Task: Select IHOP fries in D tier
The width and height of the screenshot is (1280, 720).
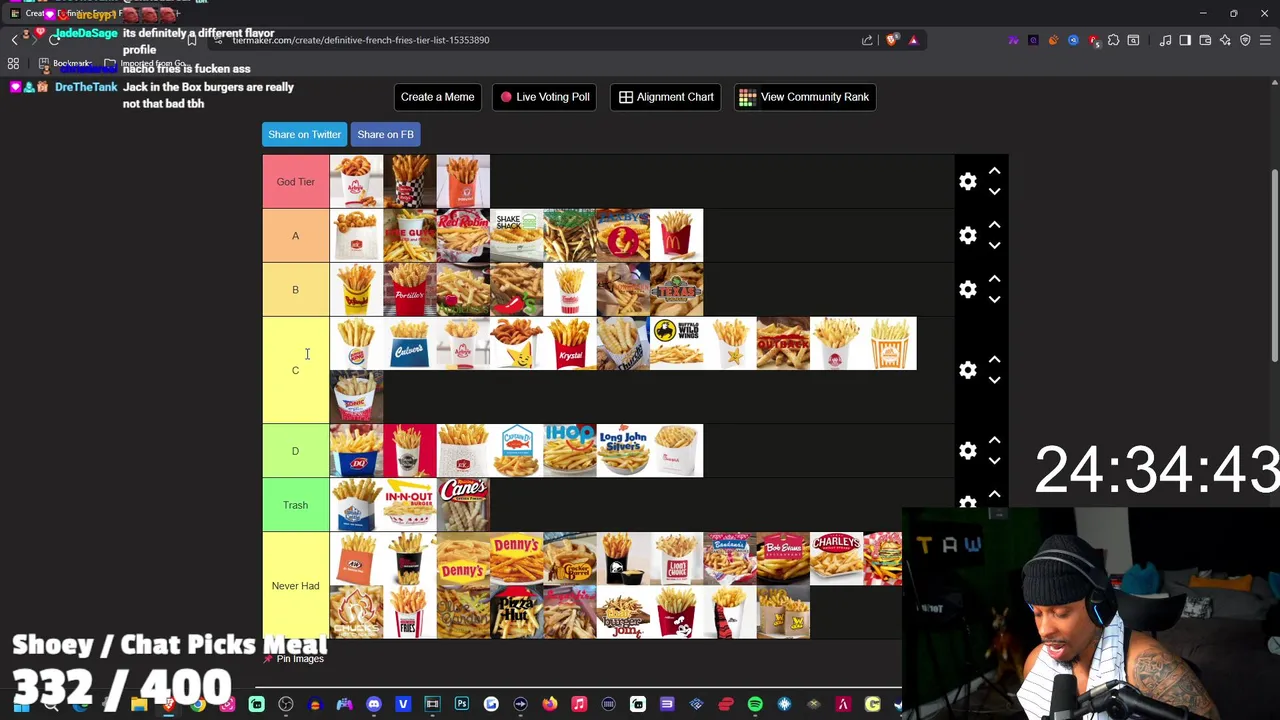Action: coord(570,451)
